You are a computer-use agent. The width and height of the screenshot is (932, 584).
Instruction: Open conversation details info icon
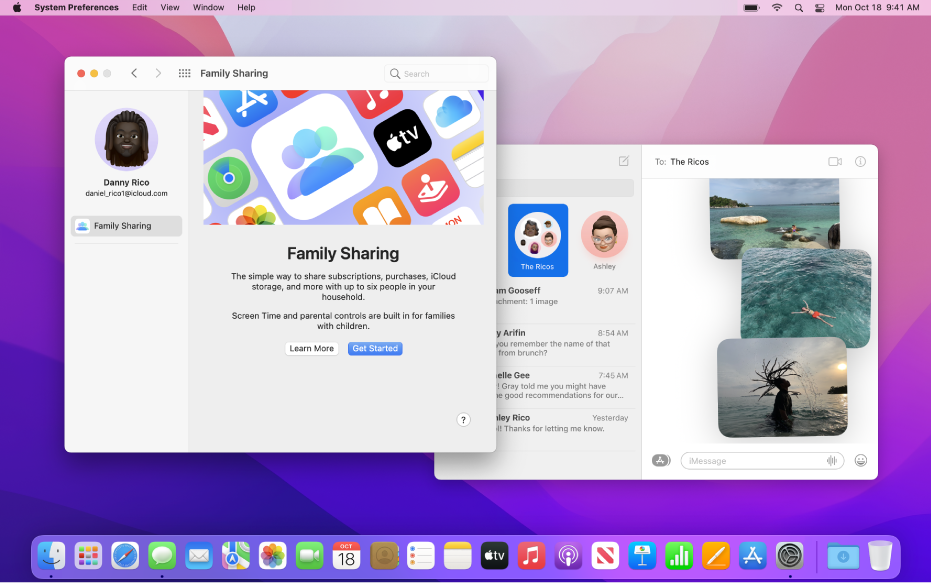(x=861, y=161)
